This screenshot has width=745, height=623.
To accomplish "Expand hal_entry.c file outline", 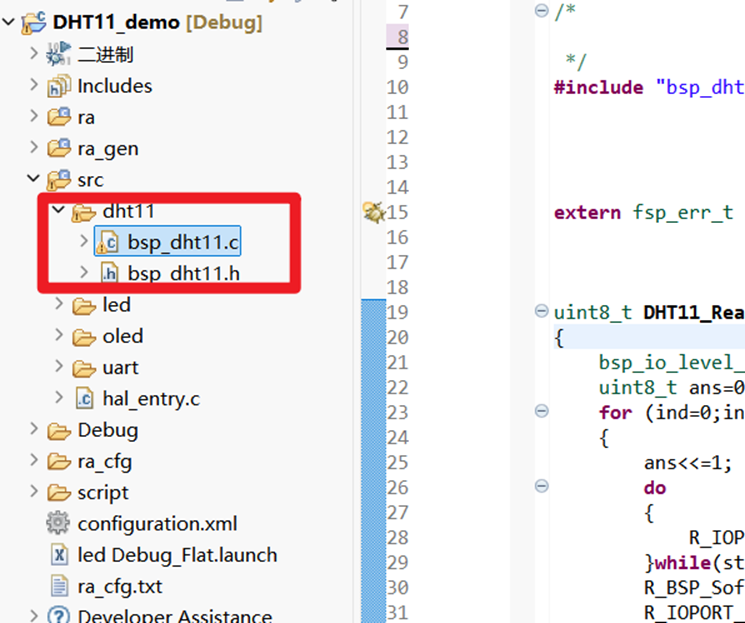I will (58, 398).
